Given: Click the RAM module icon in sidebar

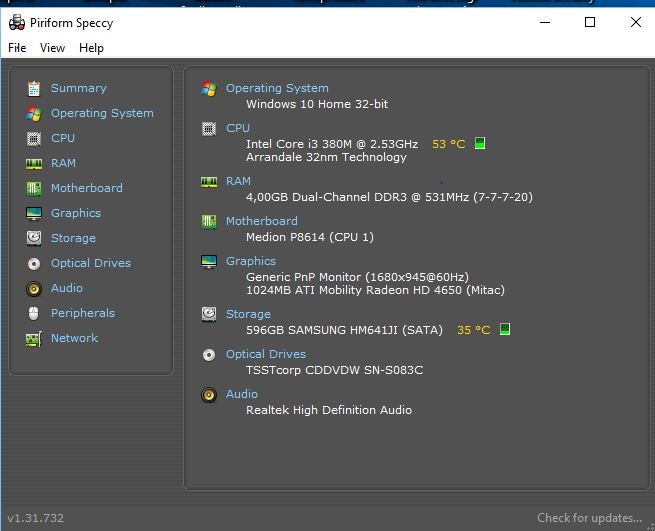Looking at the screenshot, I should (x=34, y=163).
